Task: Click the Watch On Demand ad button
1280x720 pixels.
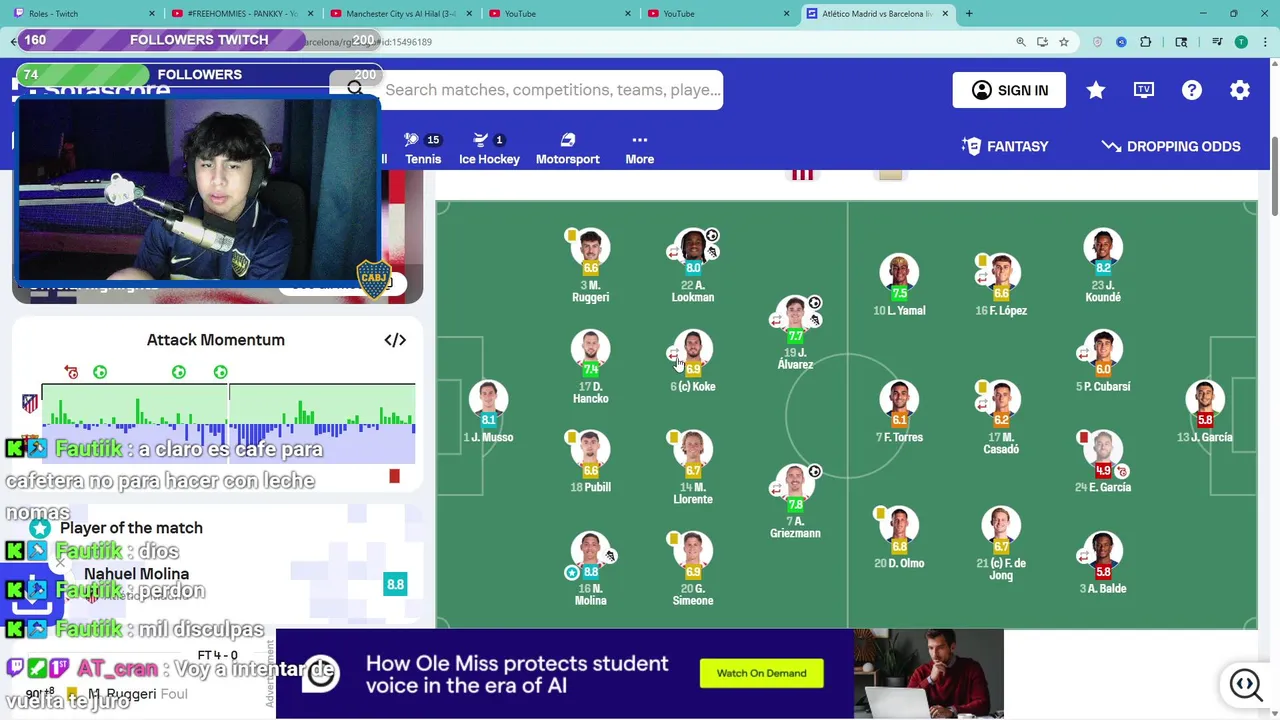Action: point(761,673)
